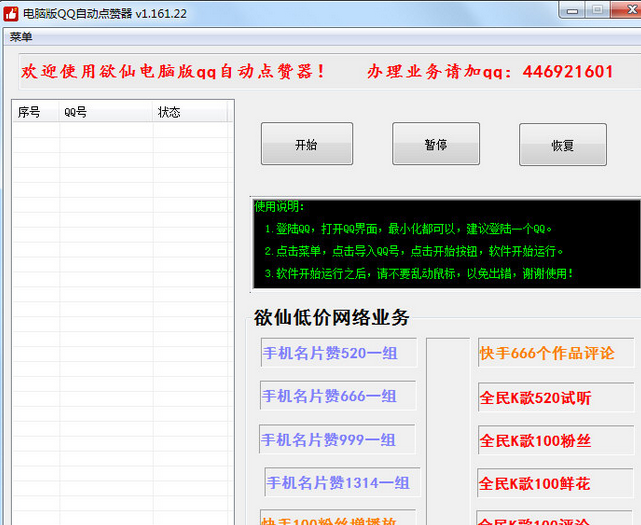
Task: Open 快手666个作品评论 service
Action: (556, 353)
